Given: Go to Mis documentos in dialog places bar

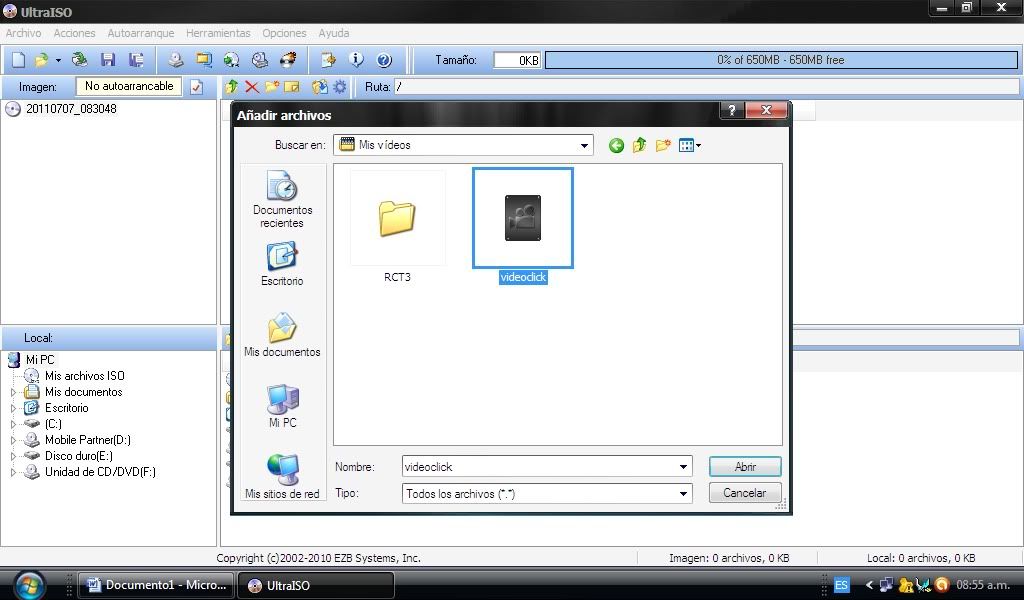Looking at the screenshot, I should 282,335.
